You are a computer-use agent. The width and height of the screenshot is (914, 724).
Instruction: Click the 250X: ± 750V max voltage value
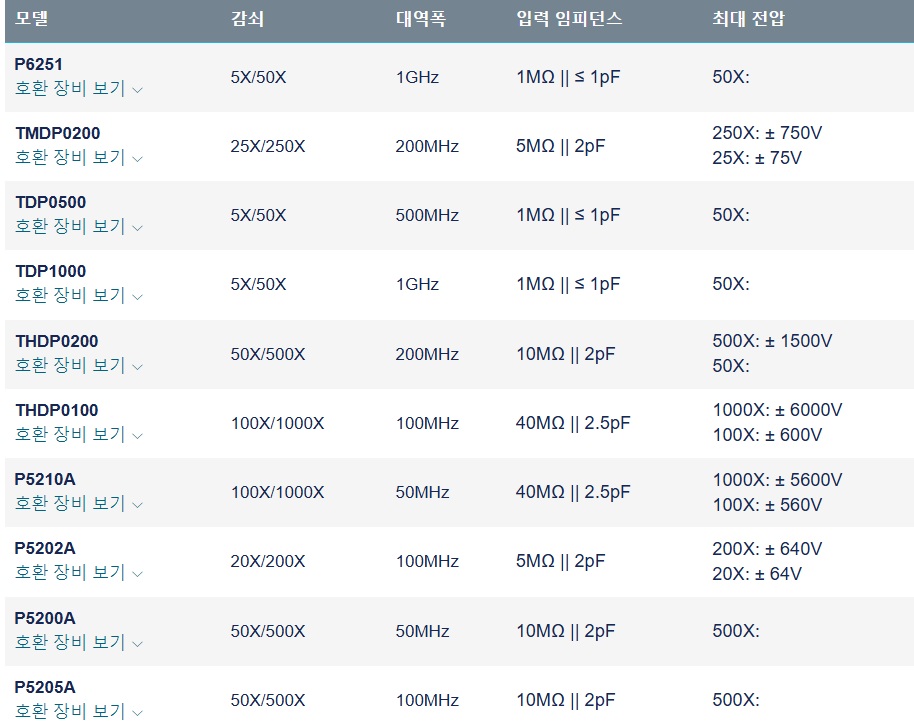tap(767, 133)
